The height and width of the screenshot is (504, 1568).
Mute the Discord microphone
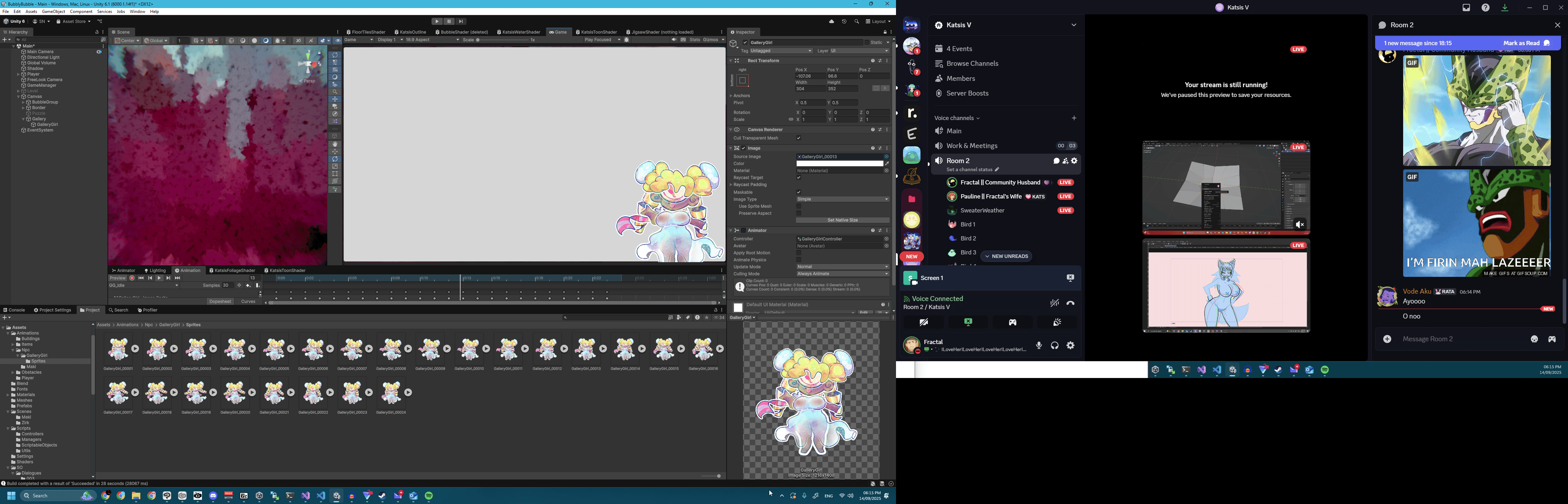[x=1039, y=346]
